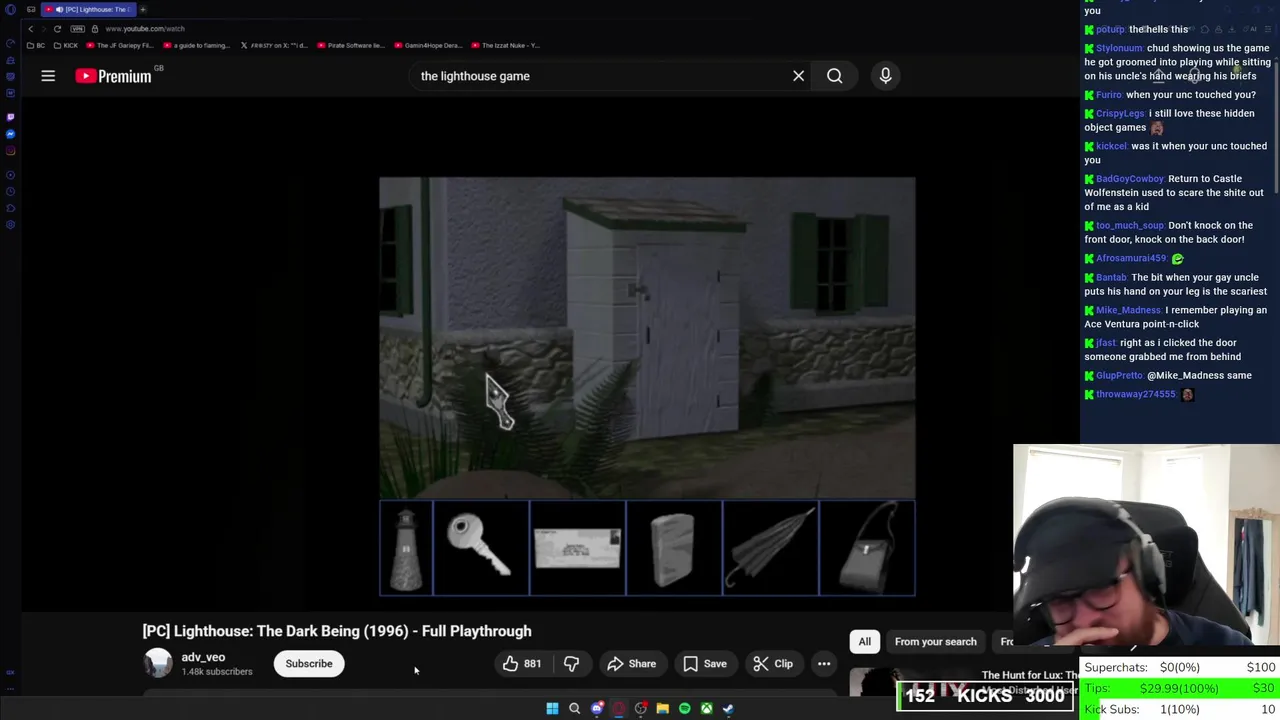
Task: Select the 'All' filter chip
Action: 865,642
